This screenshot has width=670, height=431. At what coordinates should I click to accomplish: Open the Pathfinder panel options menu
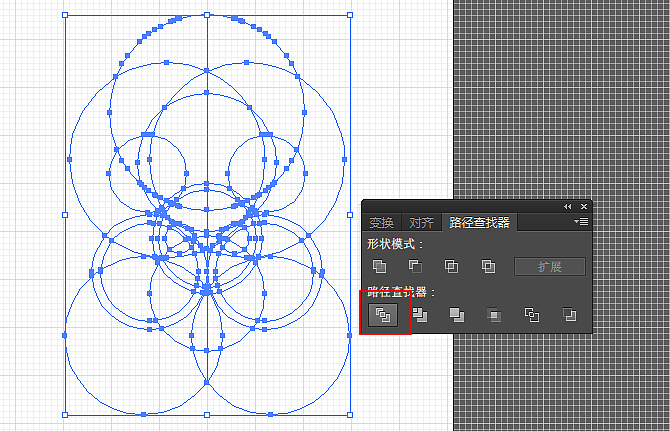[581, 222]
